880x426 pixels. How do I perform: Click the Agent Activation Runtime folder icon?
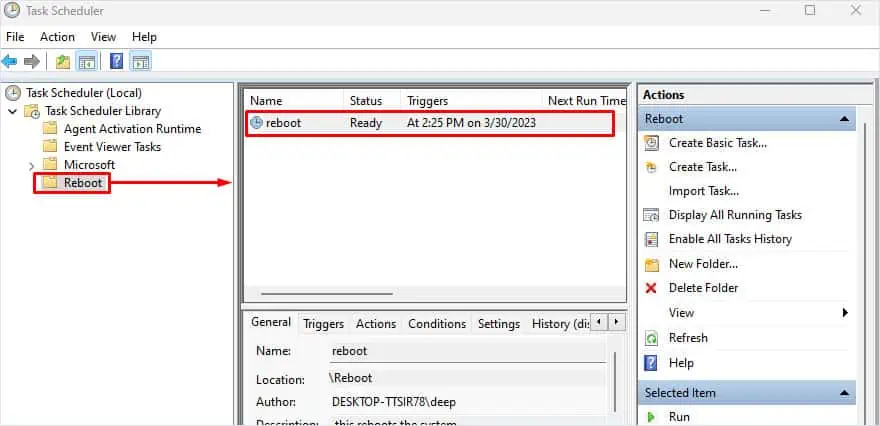tap(51, 129)
